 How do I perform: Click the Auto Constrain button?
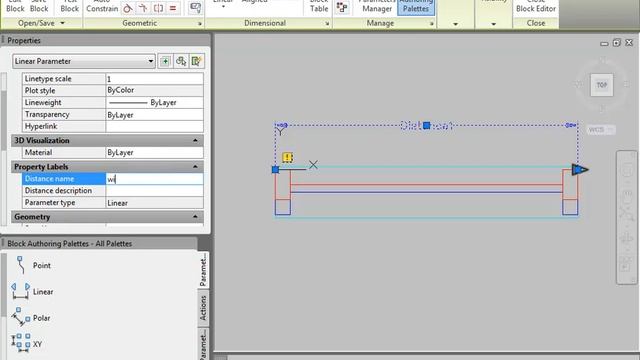(x=102, y=7)
